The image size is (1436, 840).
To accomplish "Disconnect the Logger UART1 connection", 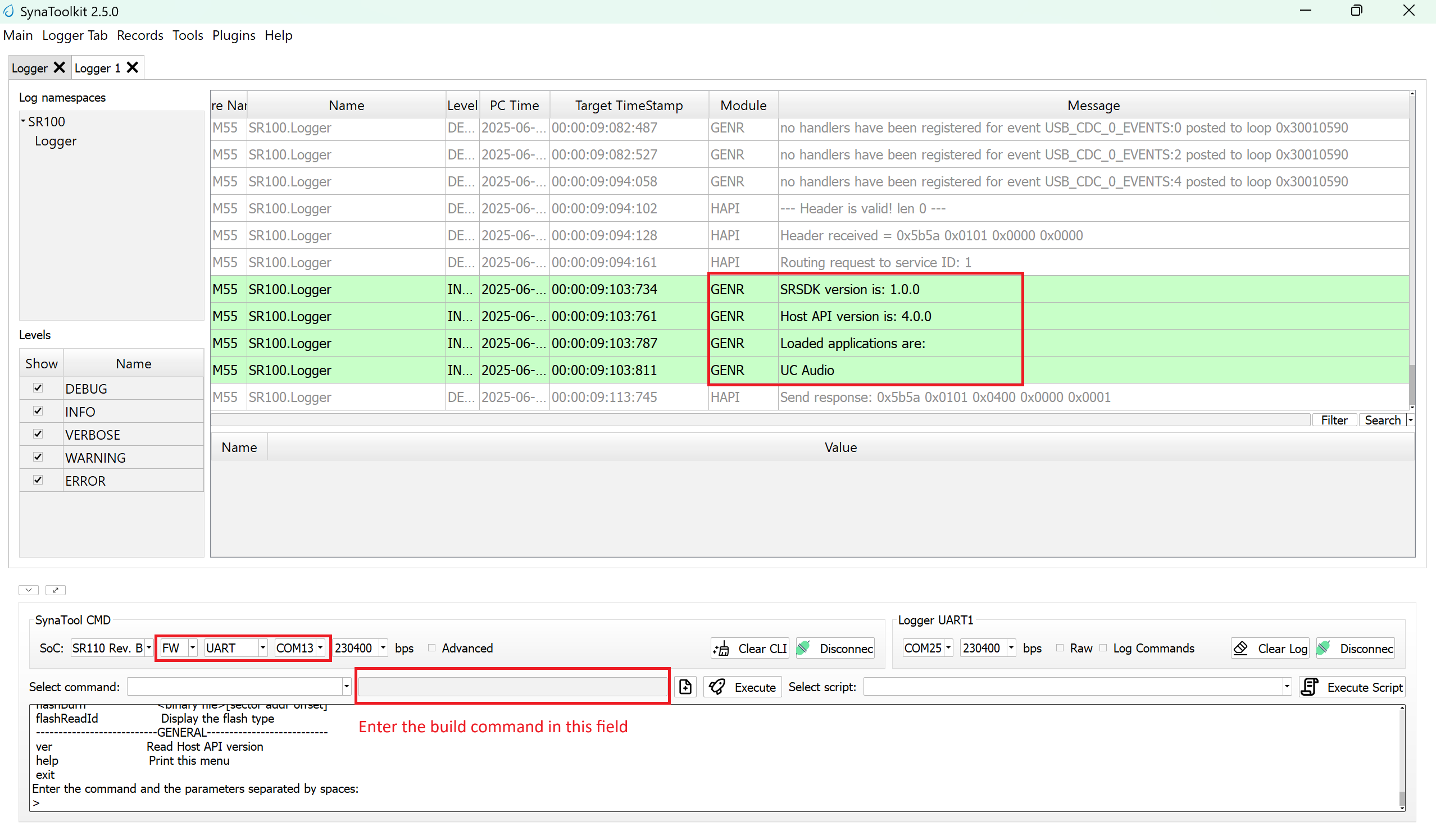I will click(x=1356, y=648).
